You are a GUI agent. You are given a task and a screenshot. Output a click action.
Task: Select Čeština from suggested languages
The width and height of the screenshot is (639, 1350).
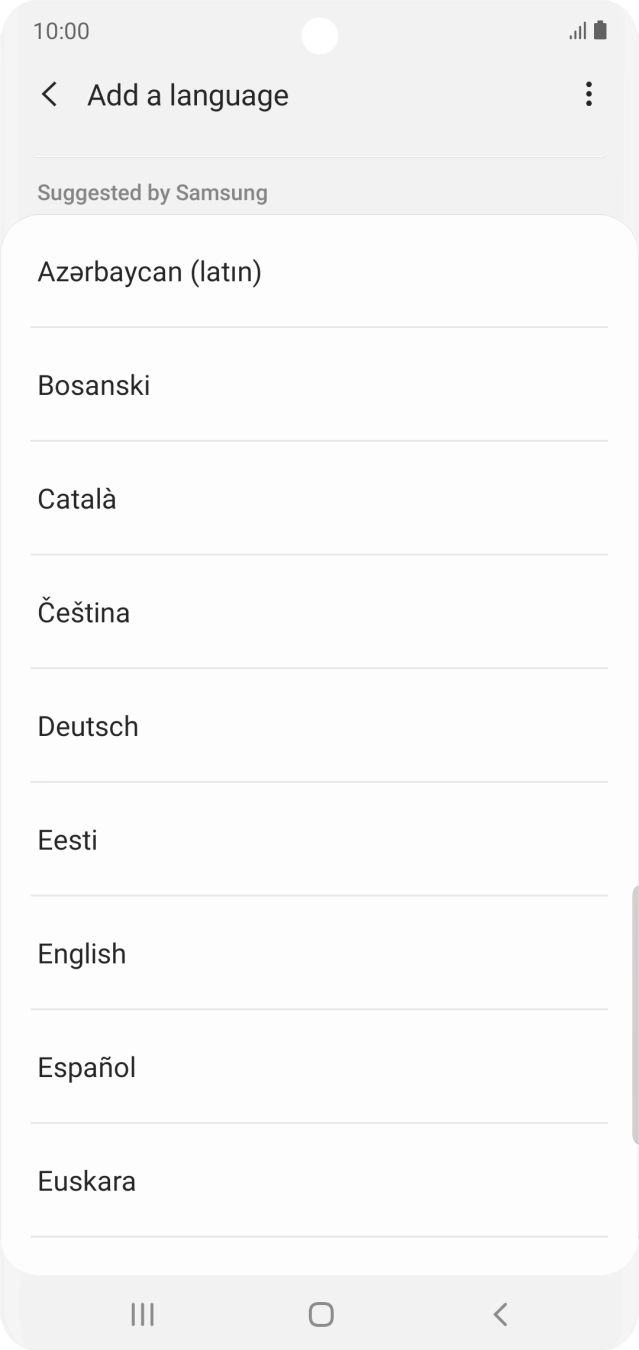click(83, 612)
